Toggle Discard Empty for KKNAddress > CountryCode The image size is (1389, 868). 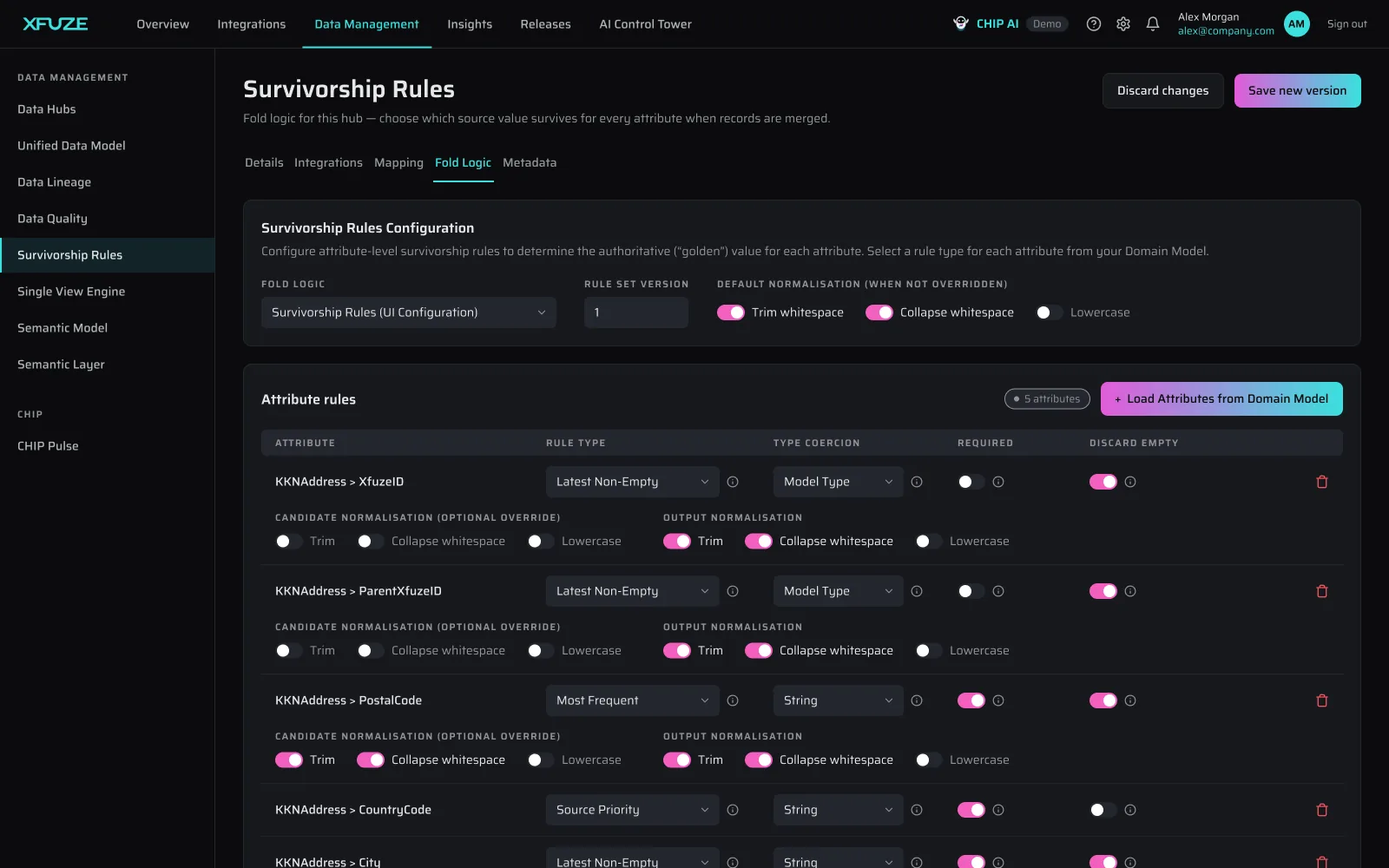click(1103, 810)
